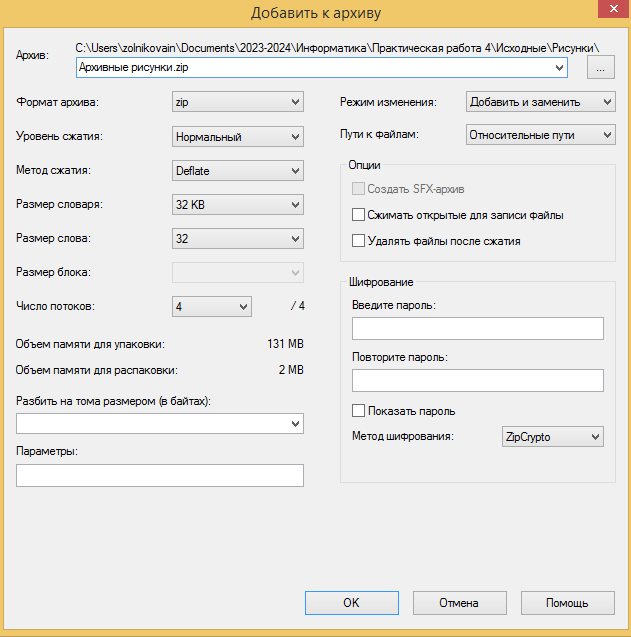Screen dimensions: 631x637
Task: Click the Введите пароль input field
Action: coord(478,328)
